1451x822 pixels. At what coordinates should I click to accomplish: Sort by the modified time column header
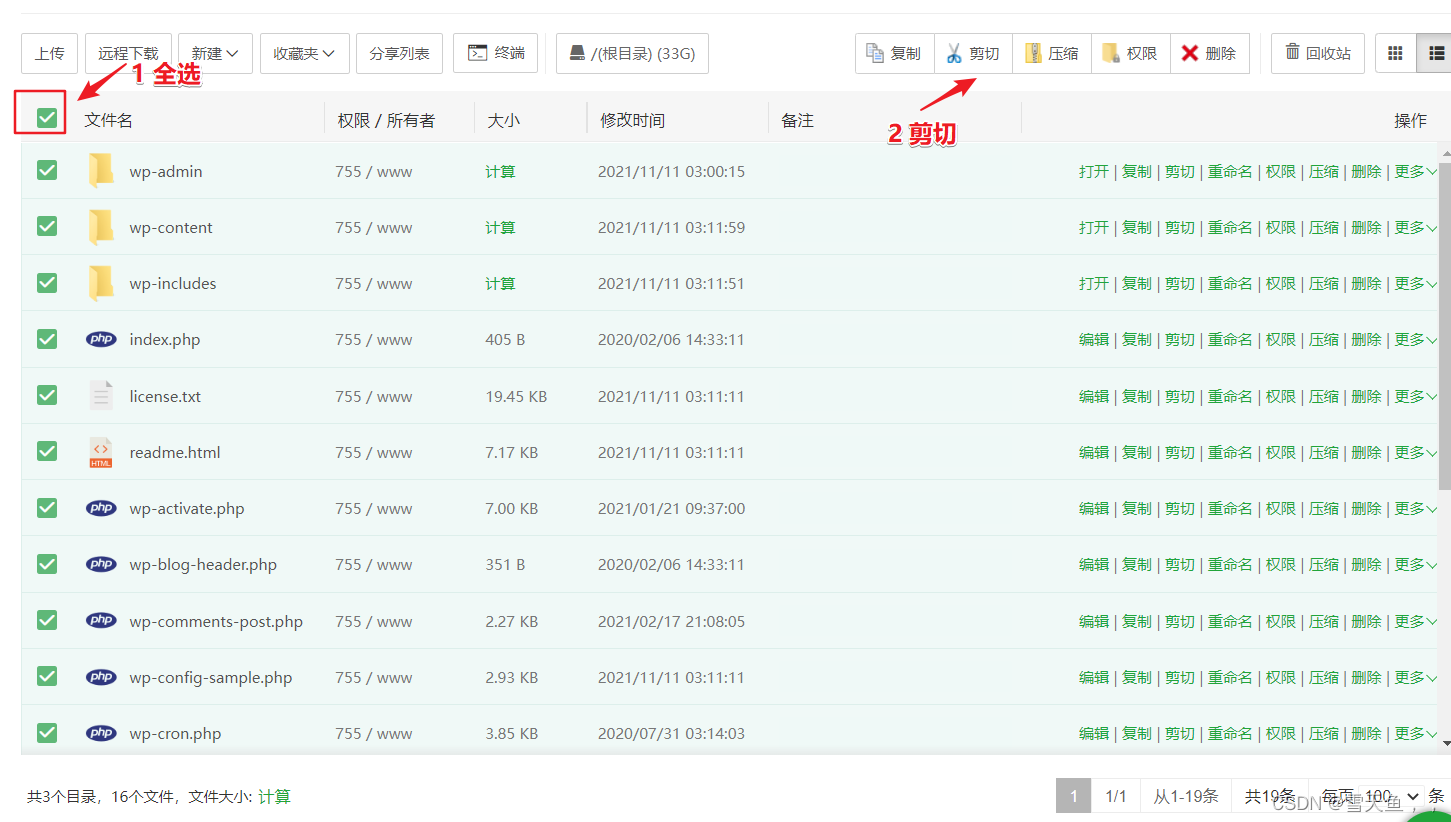click(x=632, y=120)
